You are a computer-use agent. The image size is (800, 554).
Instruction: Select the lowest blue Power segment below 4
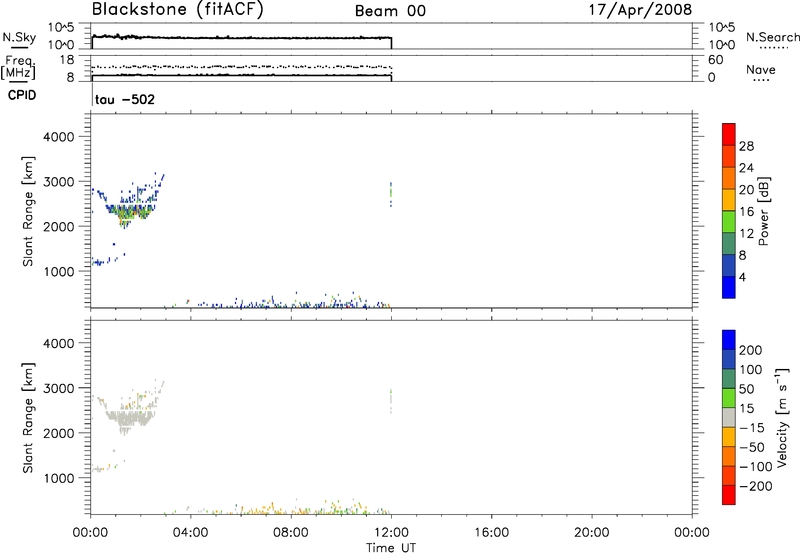coord(729,287)
